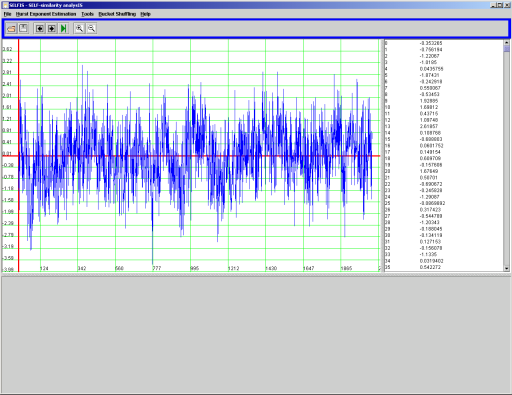Open the Hurst Exponent Estimation menu

pyautogui.click(x=46, y=14)
